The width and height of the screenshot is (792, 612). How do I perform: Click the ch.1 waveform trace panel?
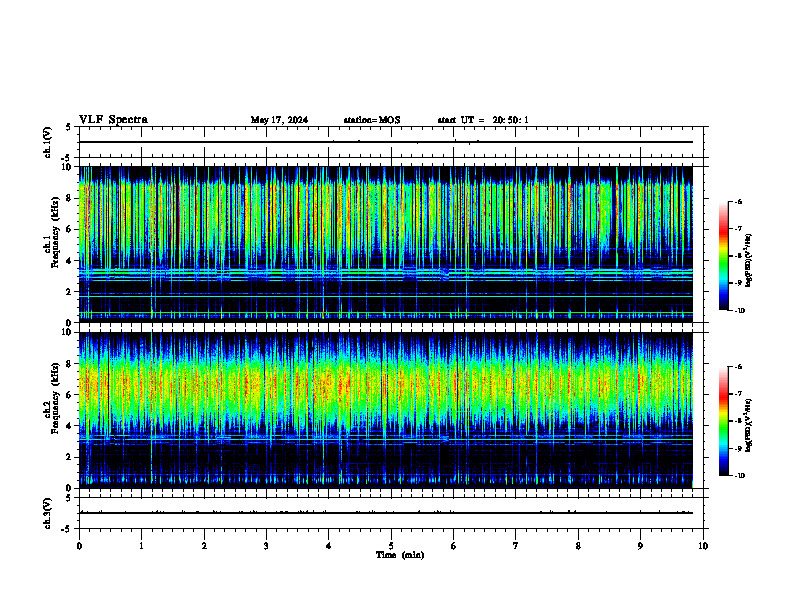pos(391,142)
